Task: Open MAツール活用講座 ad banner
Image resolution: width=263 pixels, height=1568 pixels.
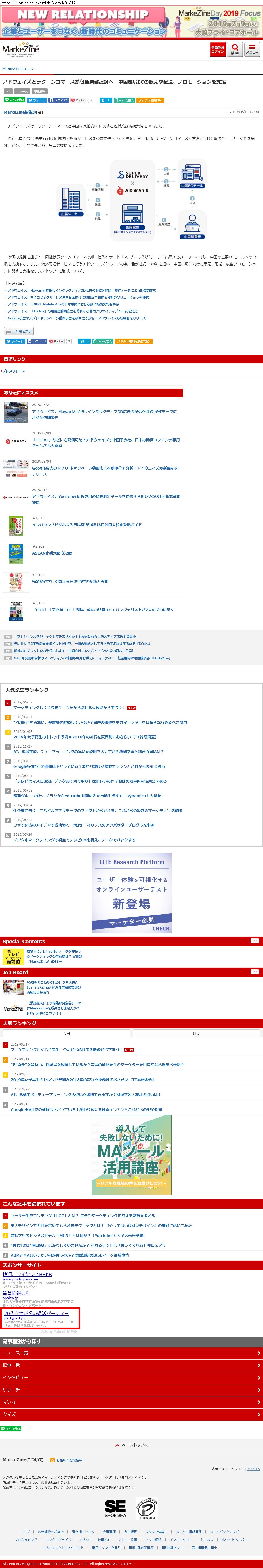Action: point(132,1156)
